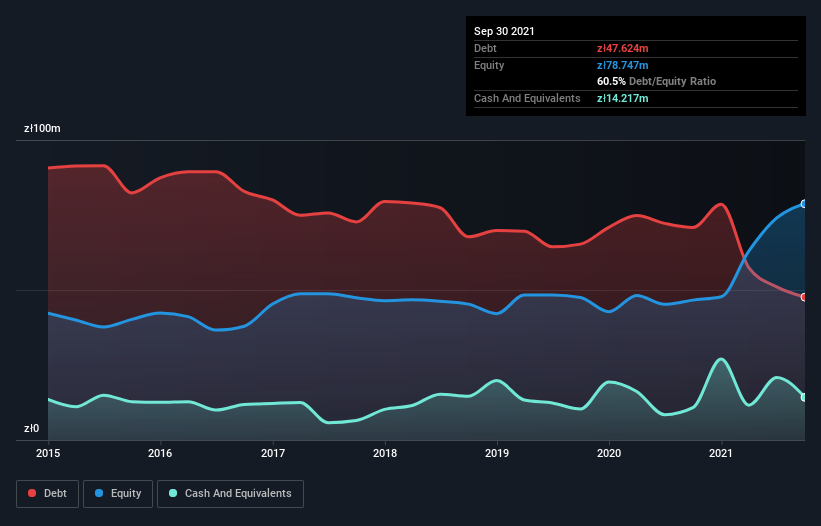Click Cash And Equivalents tooltip label
821x526 pixels.
tap(527, 98)
